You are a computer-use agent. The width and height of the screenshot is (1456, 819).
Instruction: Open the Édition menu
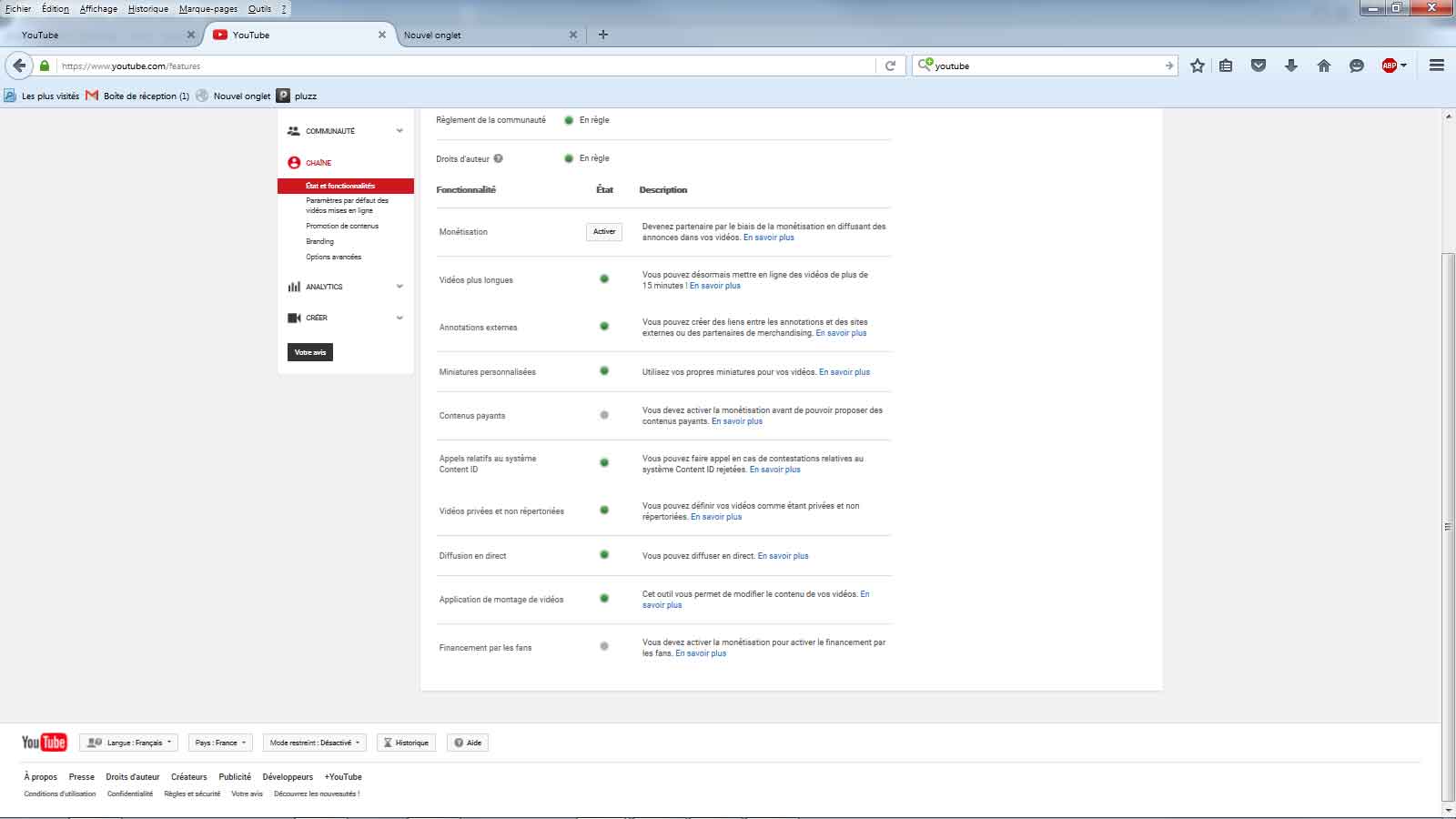click(x=55, y=8)
